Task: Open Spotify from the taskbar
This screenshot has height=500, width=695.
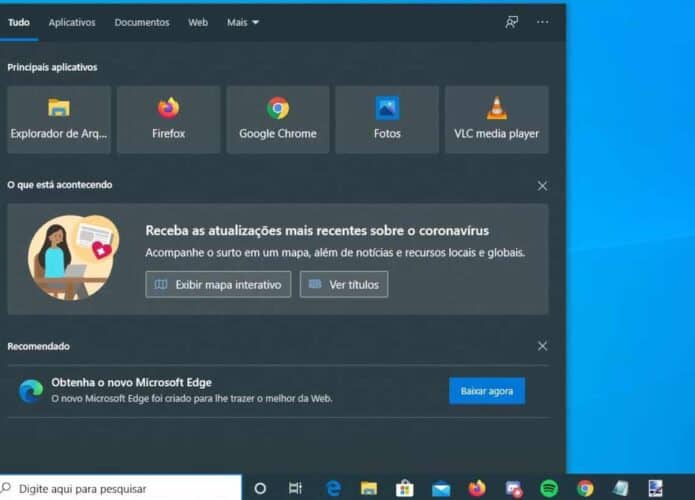Action: point(549,488)
